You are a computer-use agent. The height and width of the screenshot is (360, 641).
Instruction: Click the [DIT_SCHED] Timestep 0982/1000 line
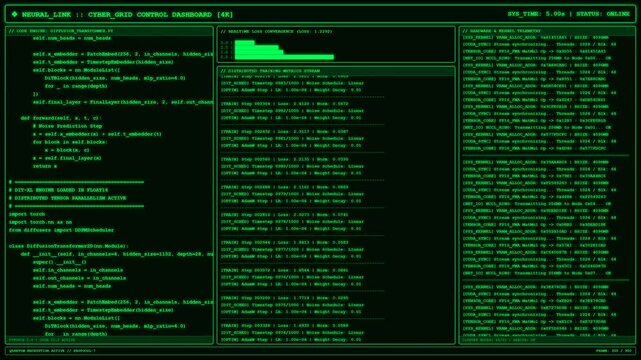[292, 111]
